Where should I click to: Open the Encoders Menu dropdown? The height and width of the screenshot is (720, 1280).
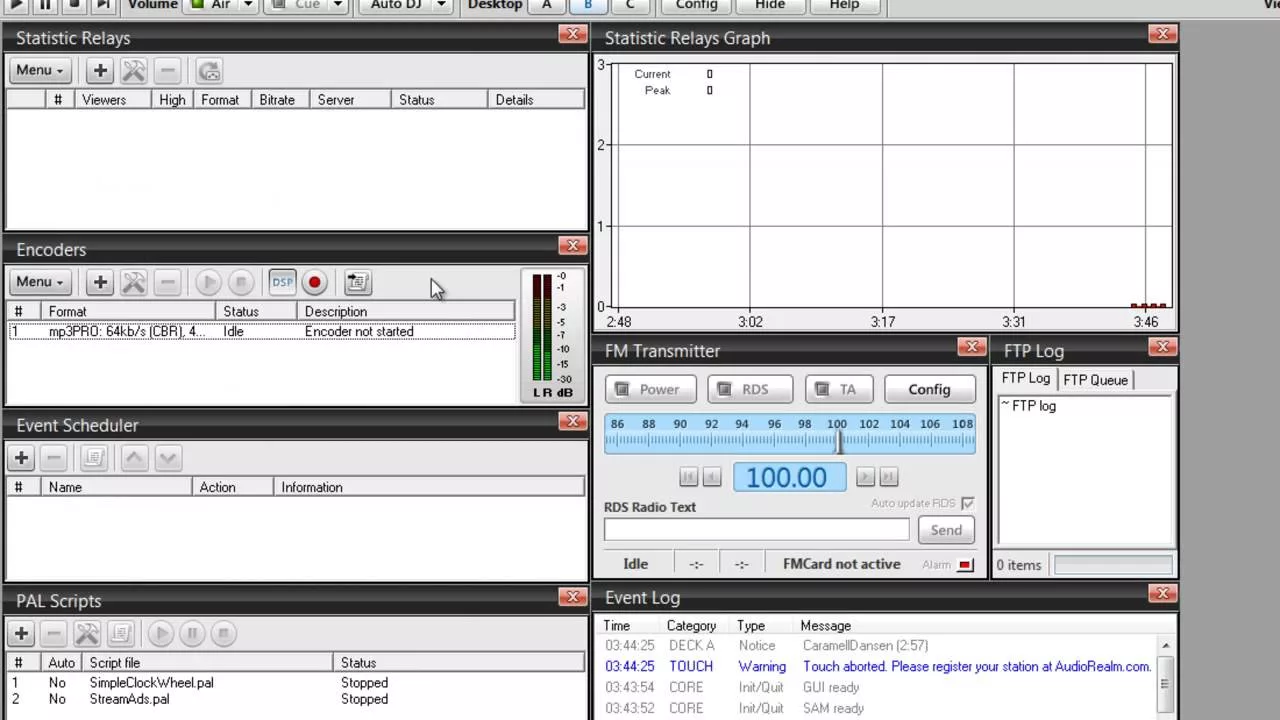pyautogui.click(x=40, y=282)
